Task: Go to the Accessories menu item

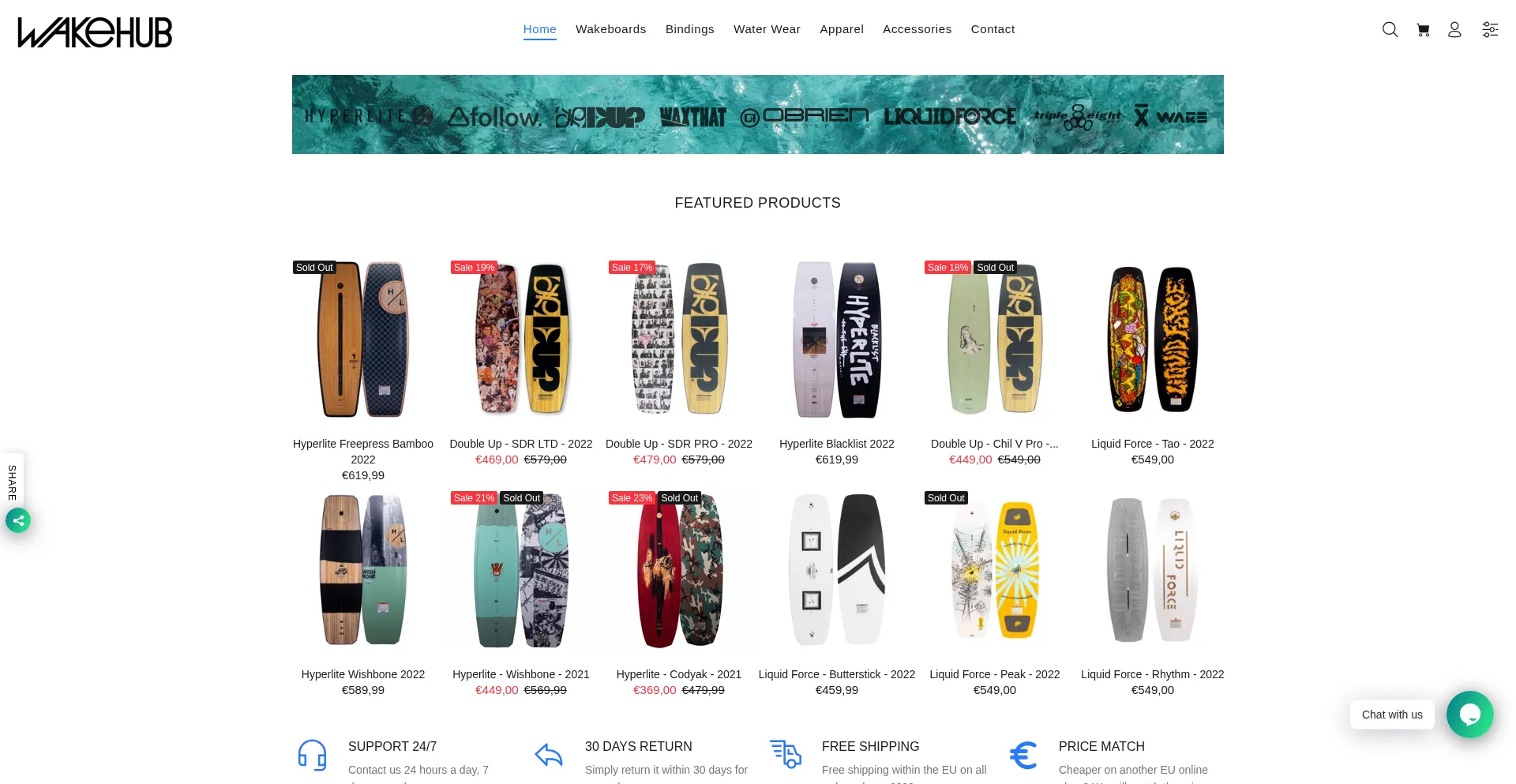Action: click(x=917, y=29)
